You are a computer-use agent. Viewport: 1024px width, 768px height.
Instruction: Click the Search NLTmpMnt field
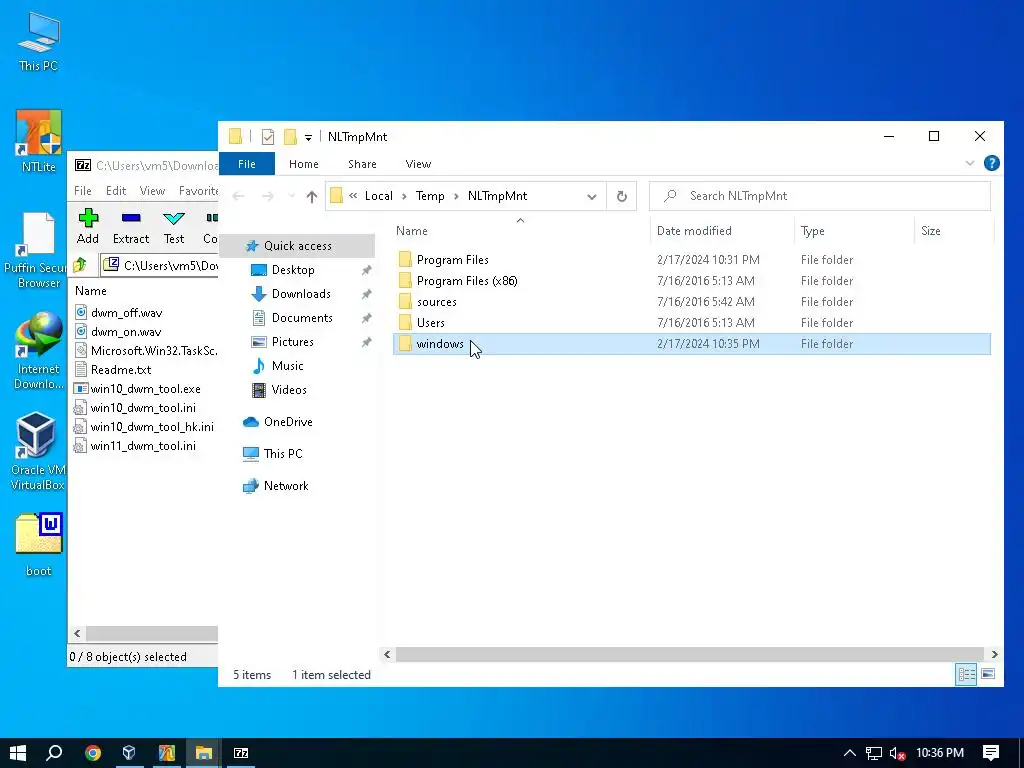(x=820, y=196)
